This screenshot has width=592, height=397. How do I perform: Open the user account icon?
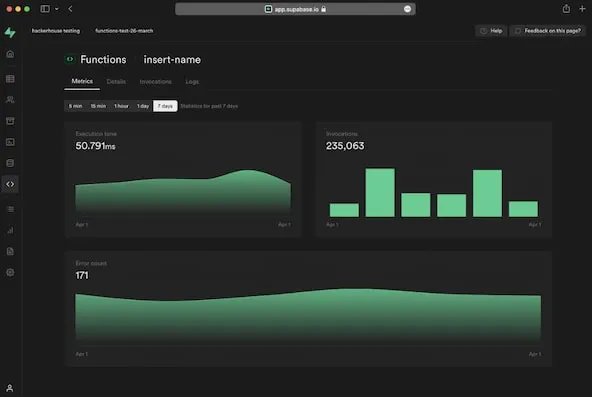[x=10, y=388]
